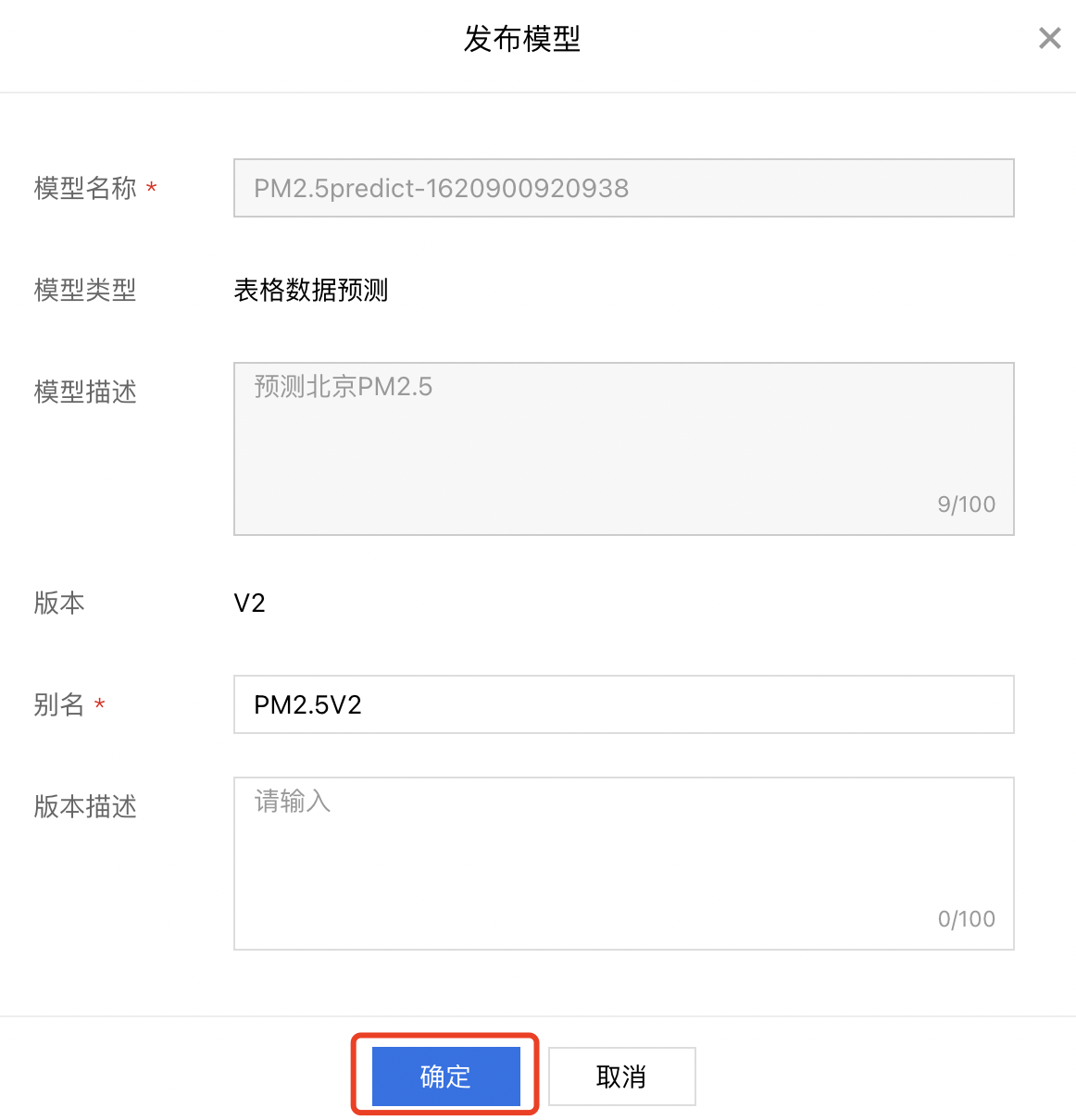Click the 别名 label

point(59,704)
